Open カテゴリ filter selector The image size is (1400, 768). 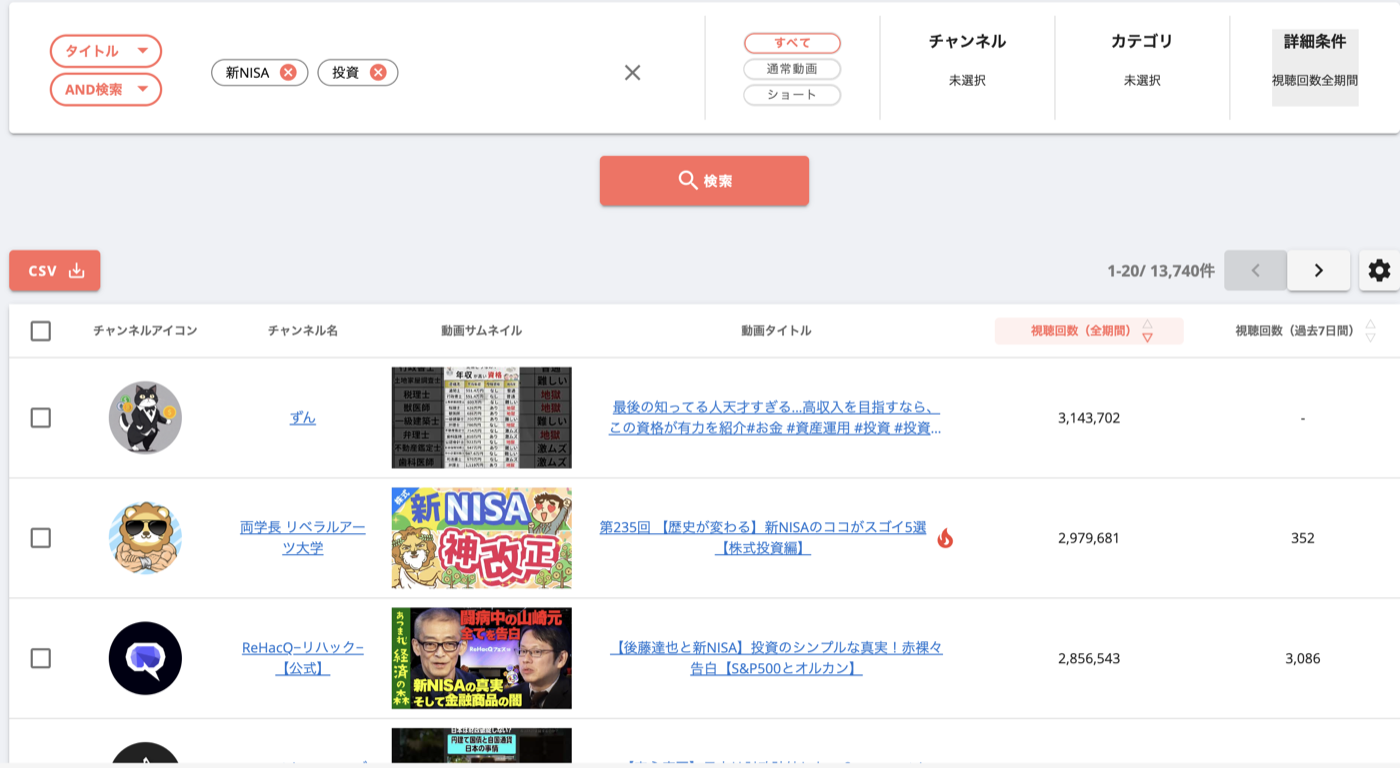point(1142,60)
